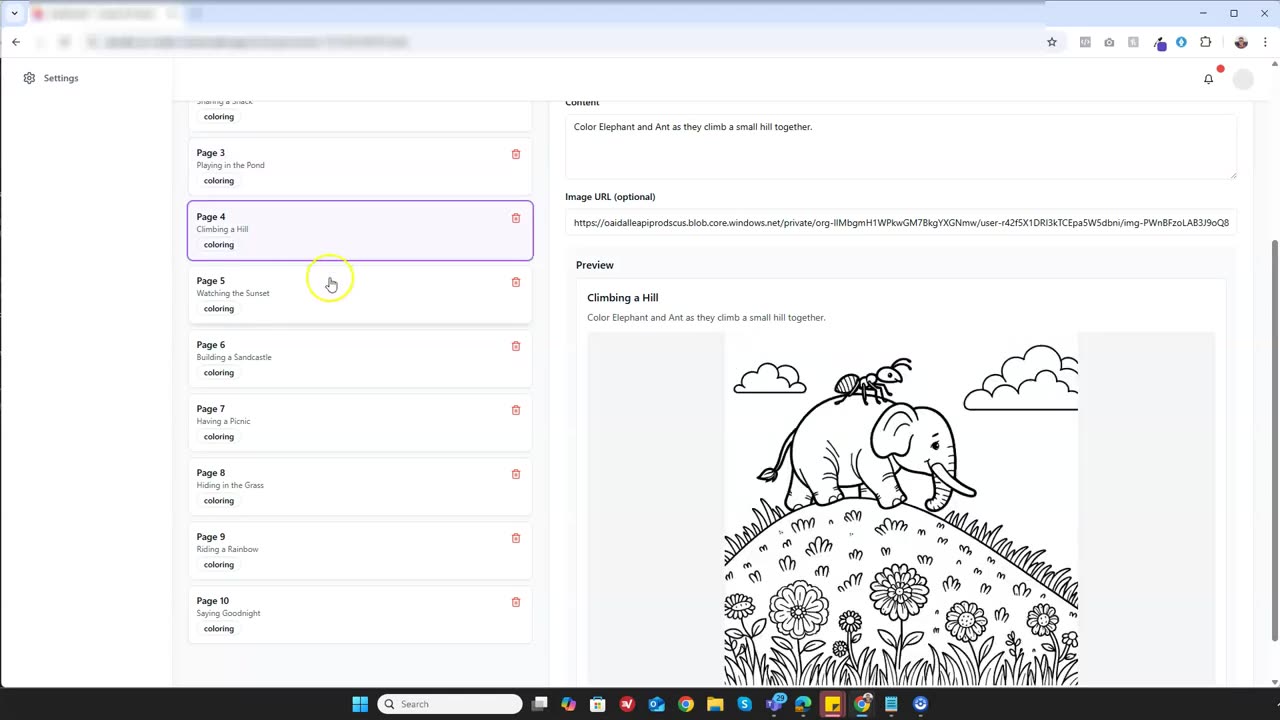This screenshot has width=1280, height=720.
Task: Launch Outlook from the taskbar
Action: pyautogui.click(x=656, y=704)
